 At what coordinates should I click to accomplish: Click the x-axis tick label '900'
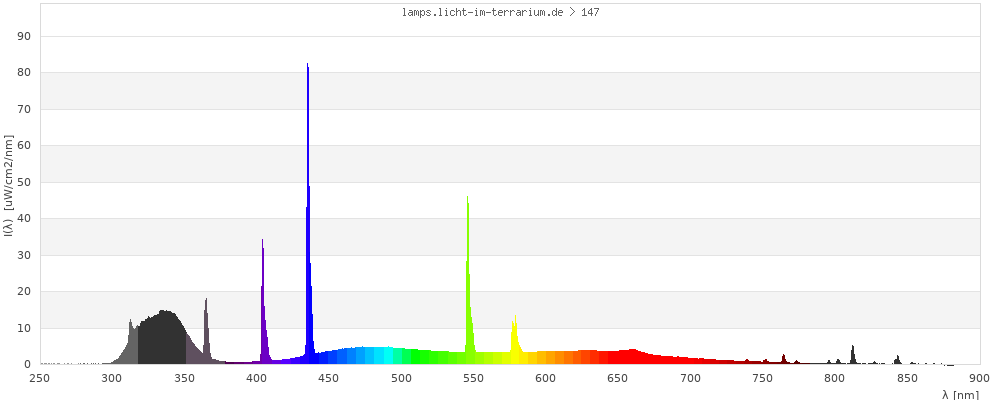tap(979, 378)
